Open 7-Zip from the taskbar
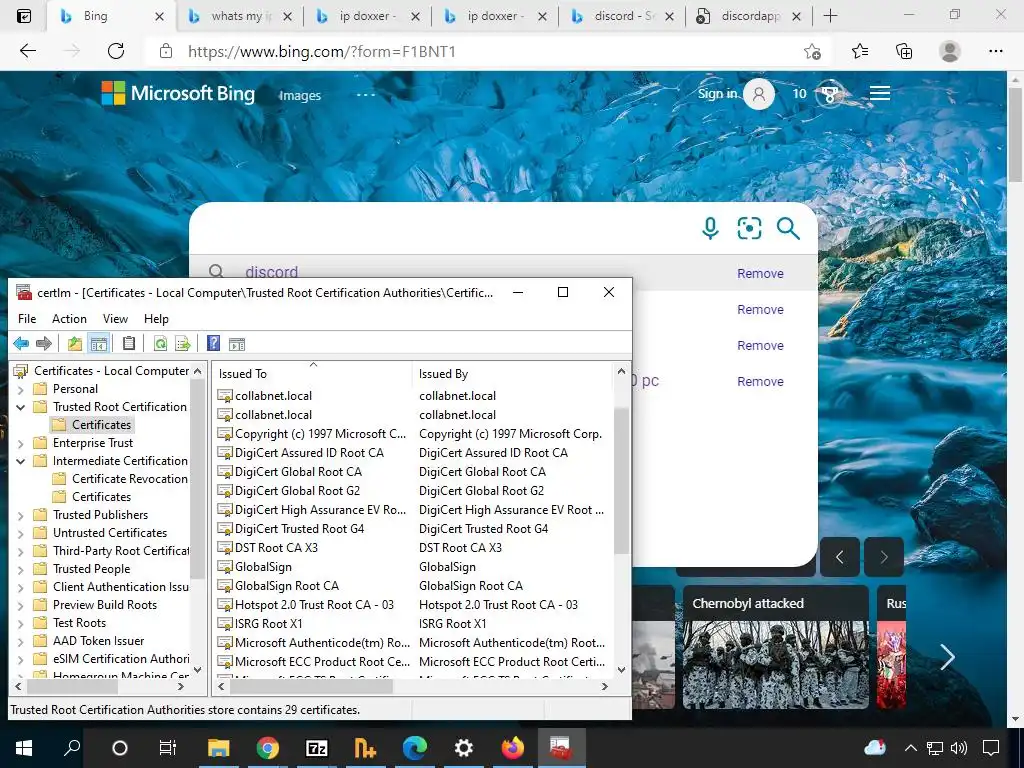Screen dimensions: 1024x768 317,748
